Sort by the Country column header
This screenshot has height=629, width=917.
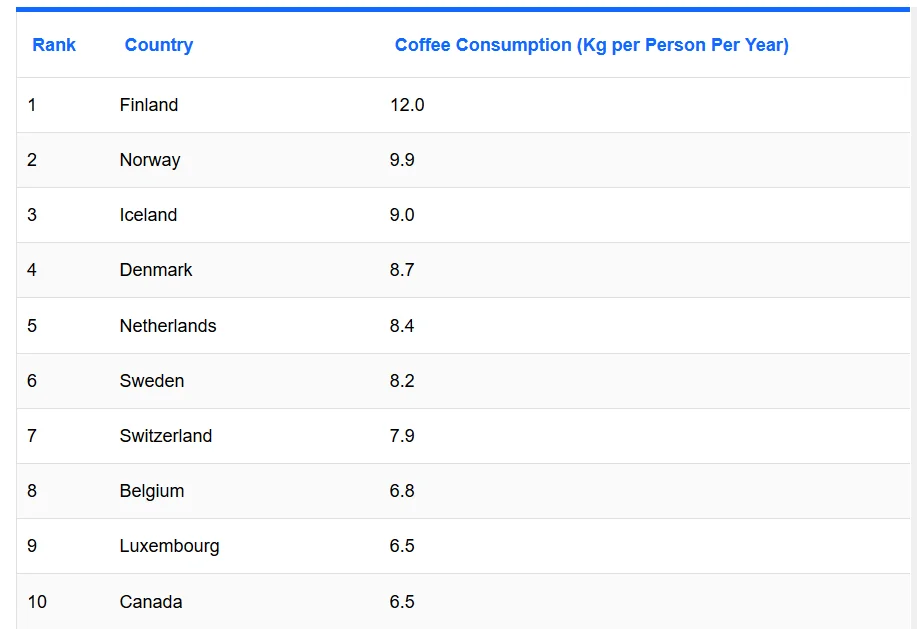(x=158, y=45)
